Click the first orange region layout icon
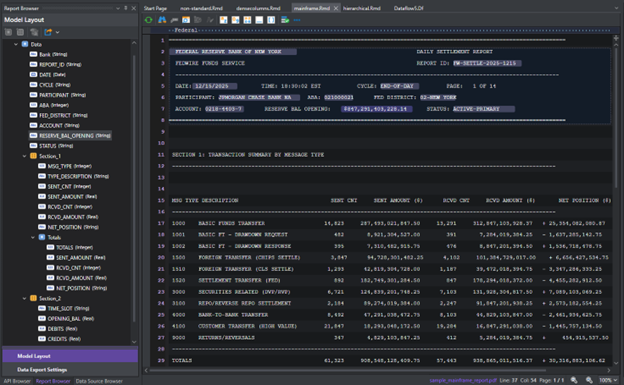The height and width of the screenshot is (385, 624). (223, 20)
